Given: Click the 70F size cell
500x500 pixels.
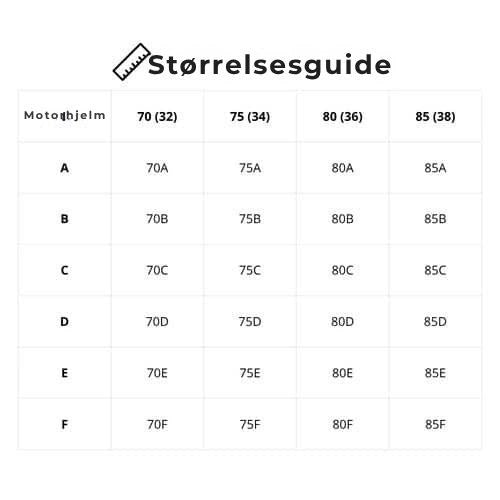Looking at the screenshot, I should click(x=157, y=424).
